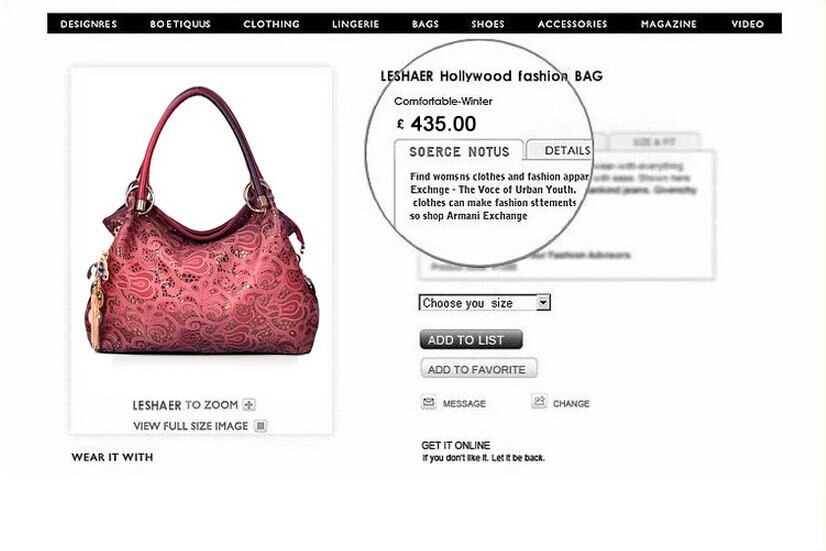Go to the CLOTHING menu
Screen dimensions: 826x551
click(271, 24)
